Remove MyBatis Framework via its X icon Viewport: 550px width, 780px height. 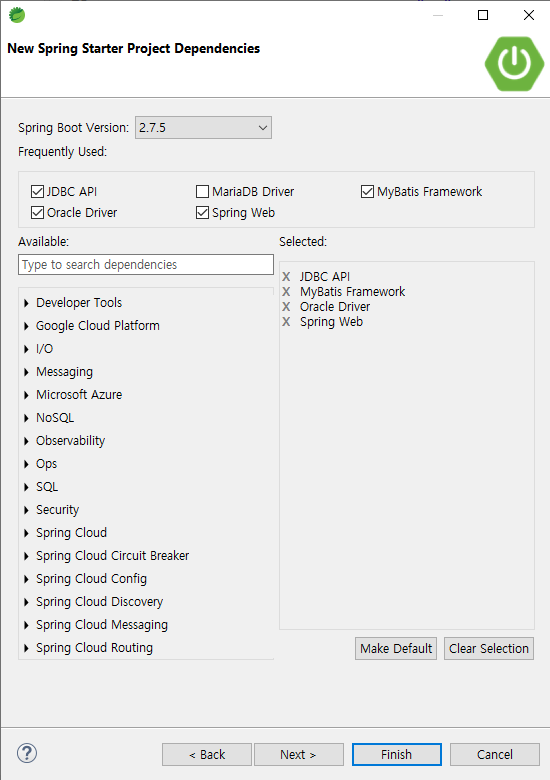[286, 292]
